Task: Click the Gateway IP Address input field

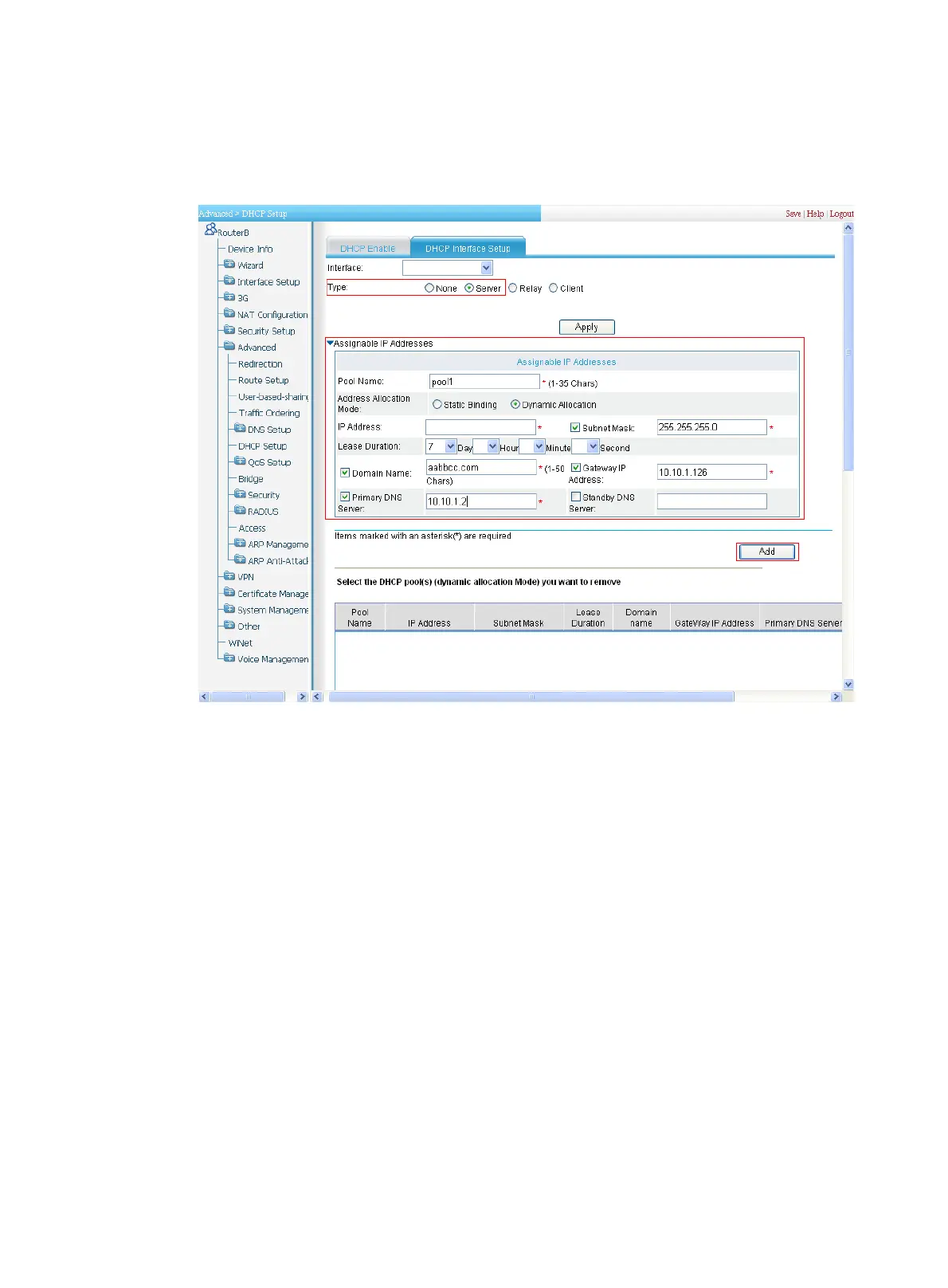Action: [712, 472]
